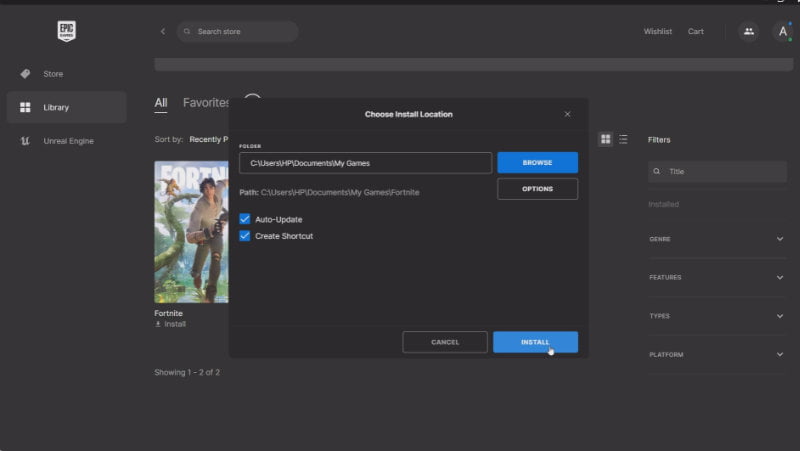
Task: Select Library in the sidebar
Action: click(x=66, y=107)
